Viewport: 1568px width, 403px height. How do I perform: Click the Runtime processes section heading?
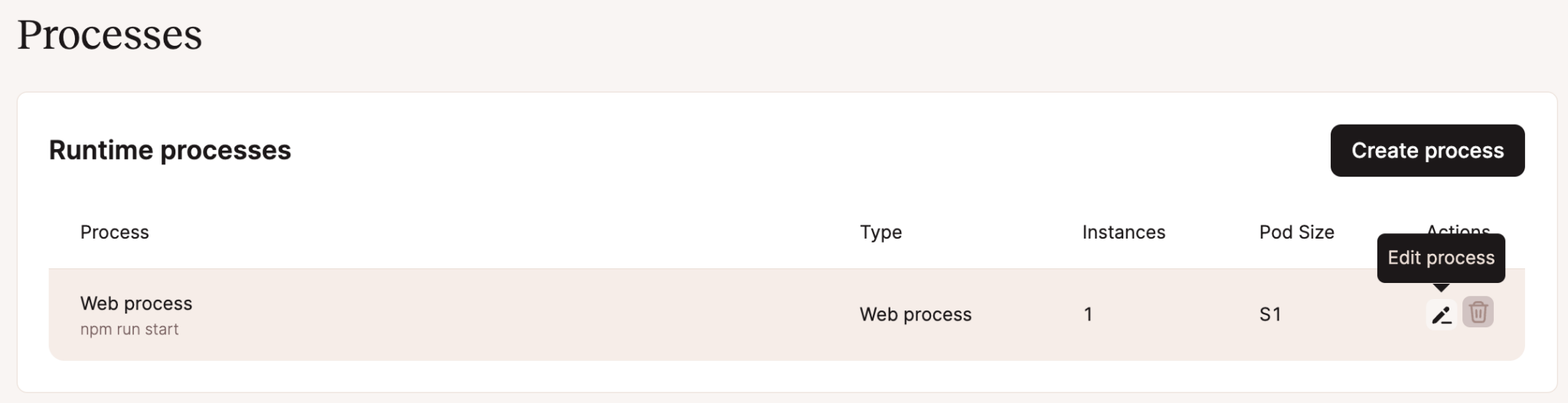click(170, 151)
